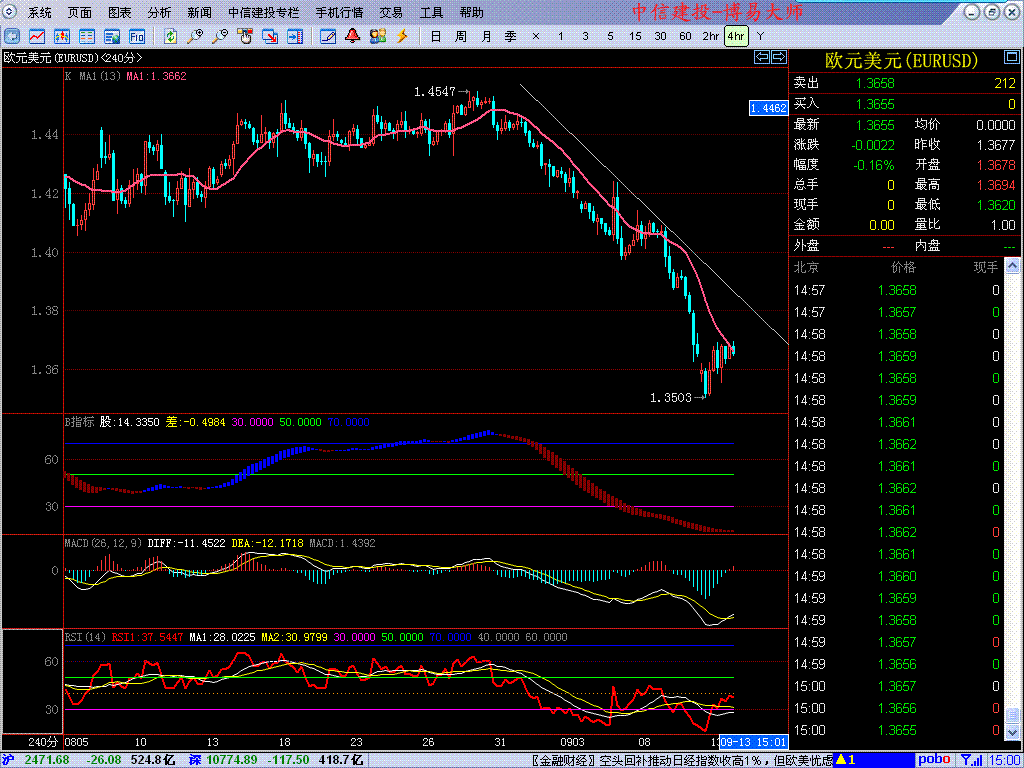Open the quote list table icon
This screenshot has height=768, width=1024.
coord(87,36)
